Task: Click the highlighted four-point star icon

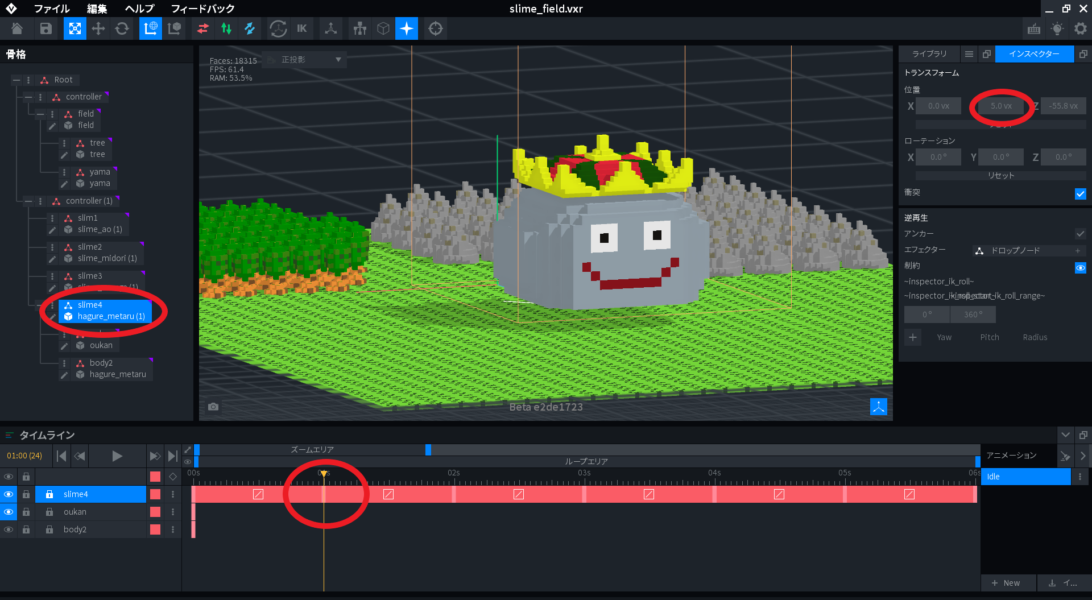Action: click(x=407, y=29)
